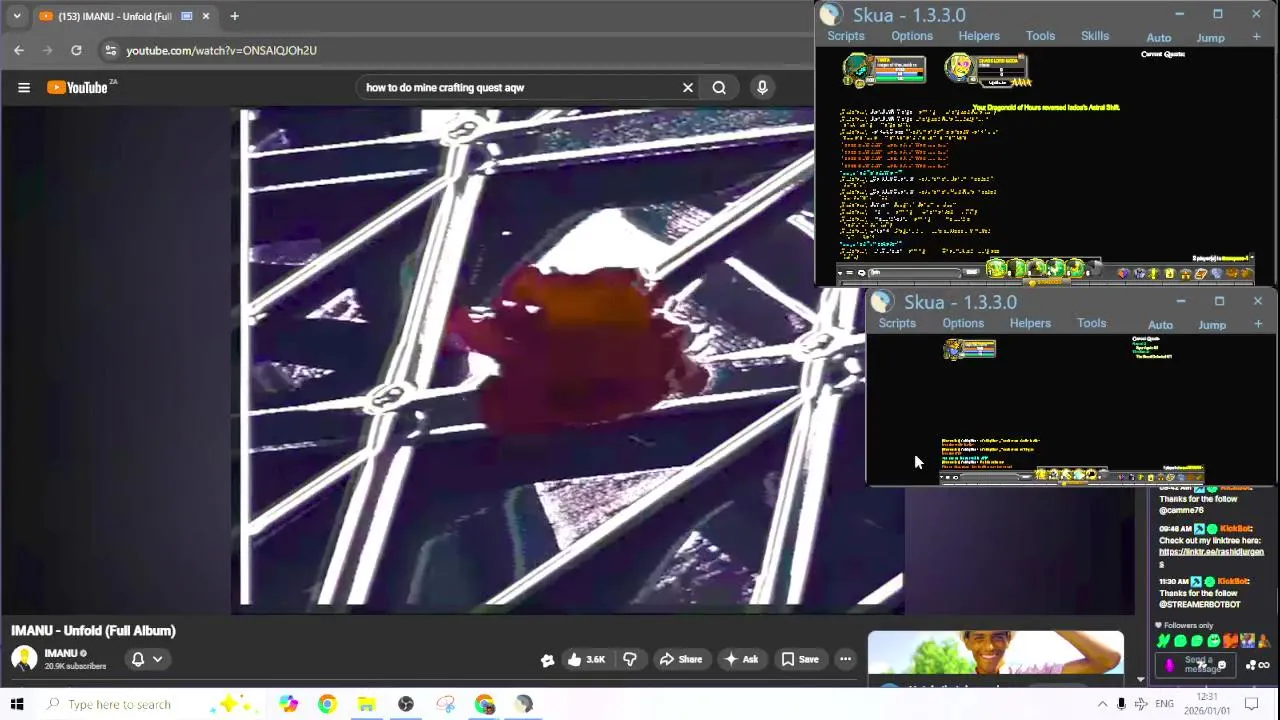Expand IMANU notification bell dropdown
Screen dimensions: 1280x720
[147, 659]
